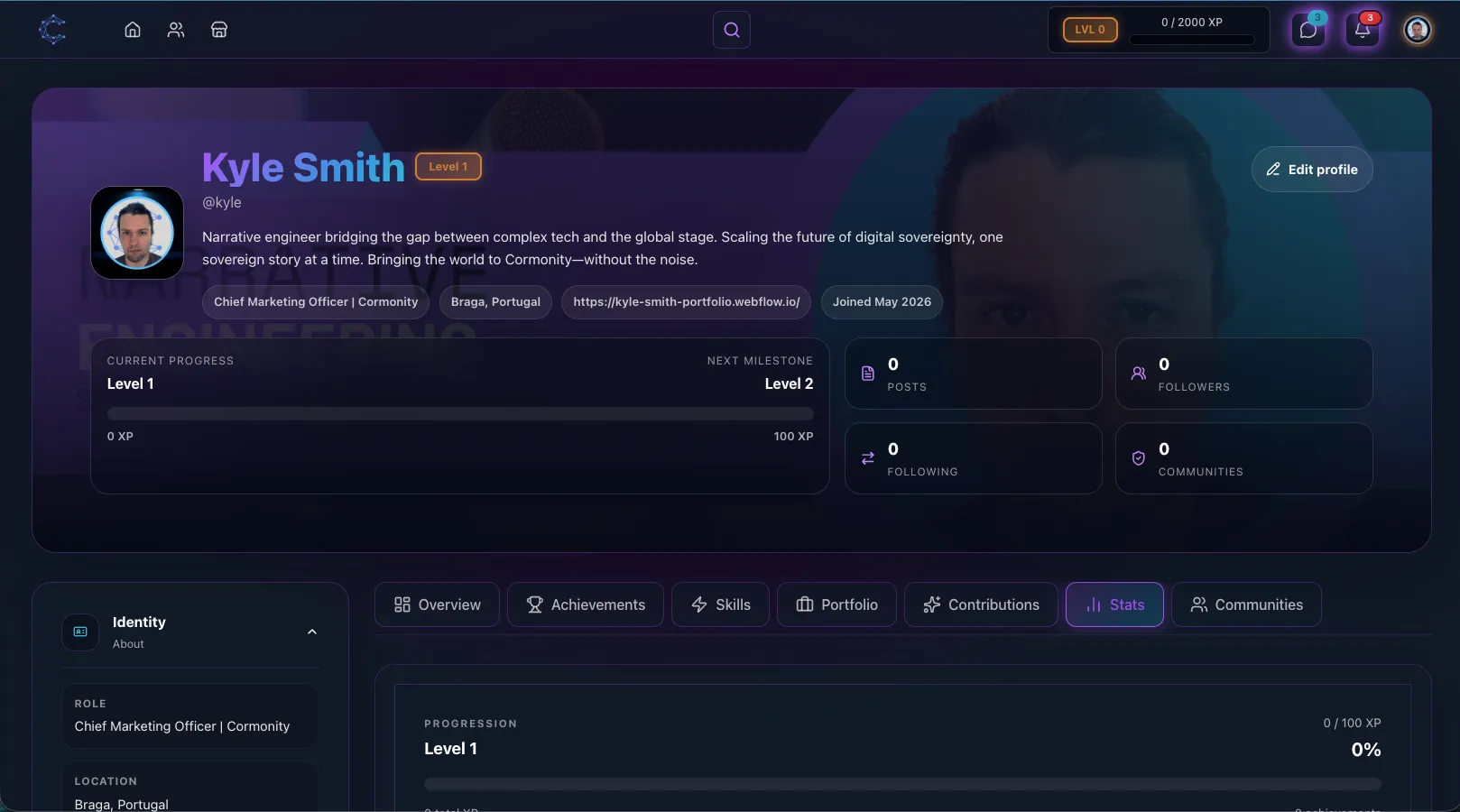
Task: Switch to the Skills tab
Action: pyautogui.click(x=720, y=604)
